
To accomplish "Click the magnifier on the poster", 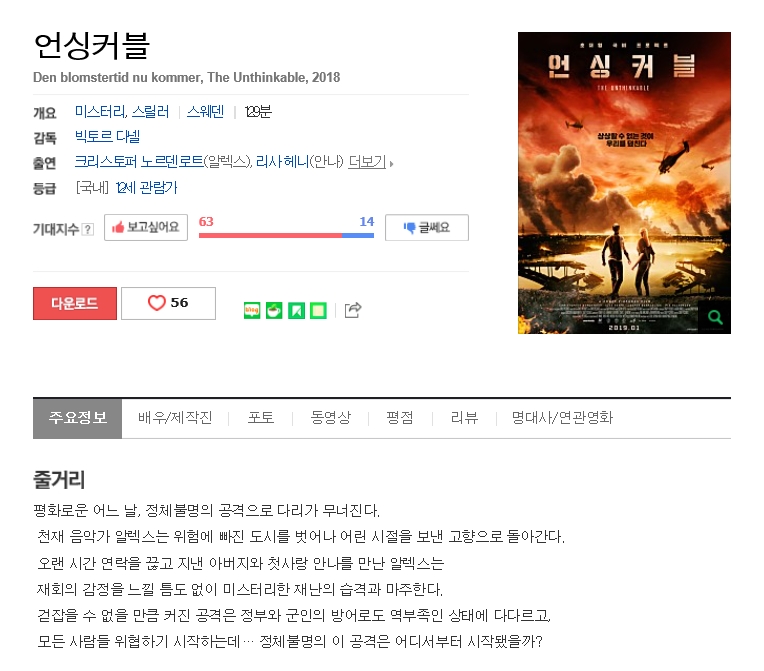I will click(x=715, y=318).
